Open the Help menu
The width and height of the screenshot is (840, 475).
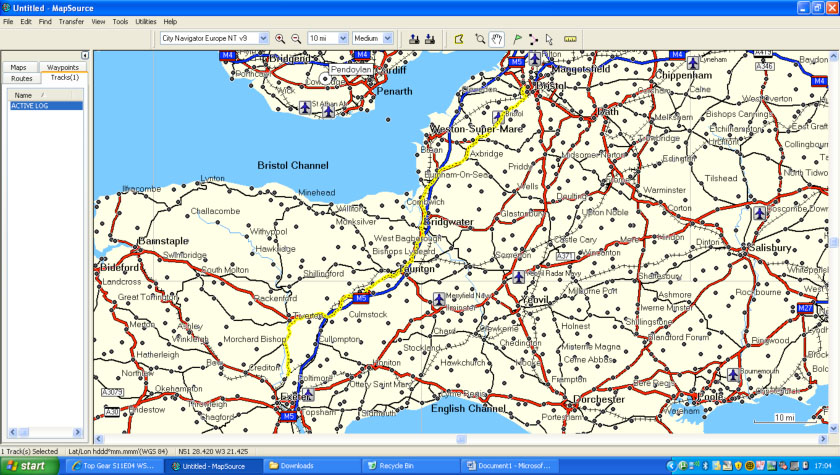tap(170, 22)
